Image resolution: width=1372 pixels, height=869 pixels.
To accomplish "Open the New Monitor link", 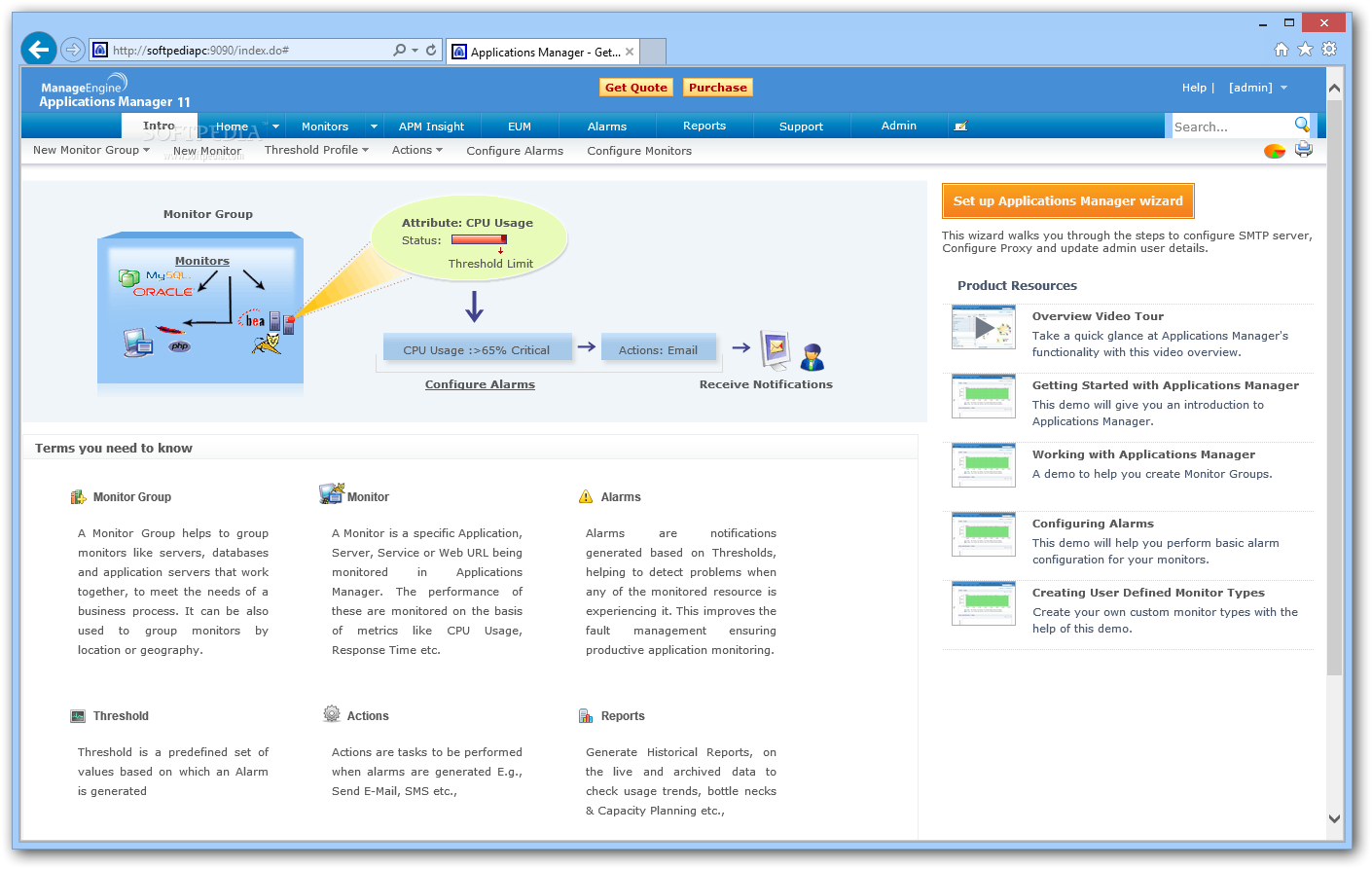I will [x=207, y=151].
